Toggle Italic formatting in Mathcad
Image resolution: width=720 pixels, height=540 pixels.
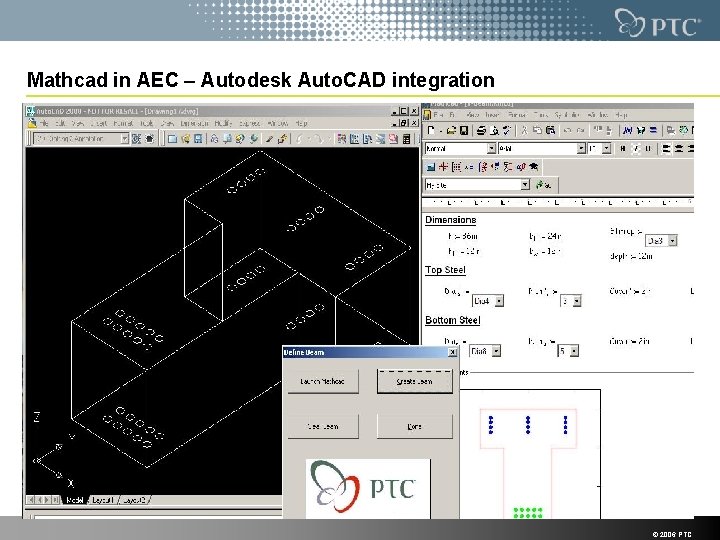pyautogui.click(x=636, y=148)
